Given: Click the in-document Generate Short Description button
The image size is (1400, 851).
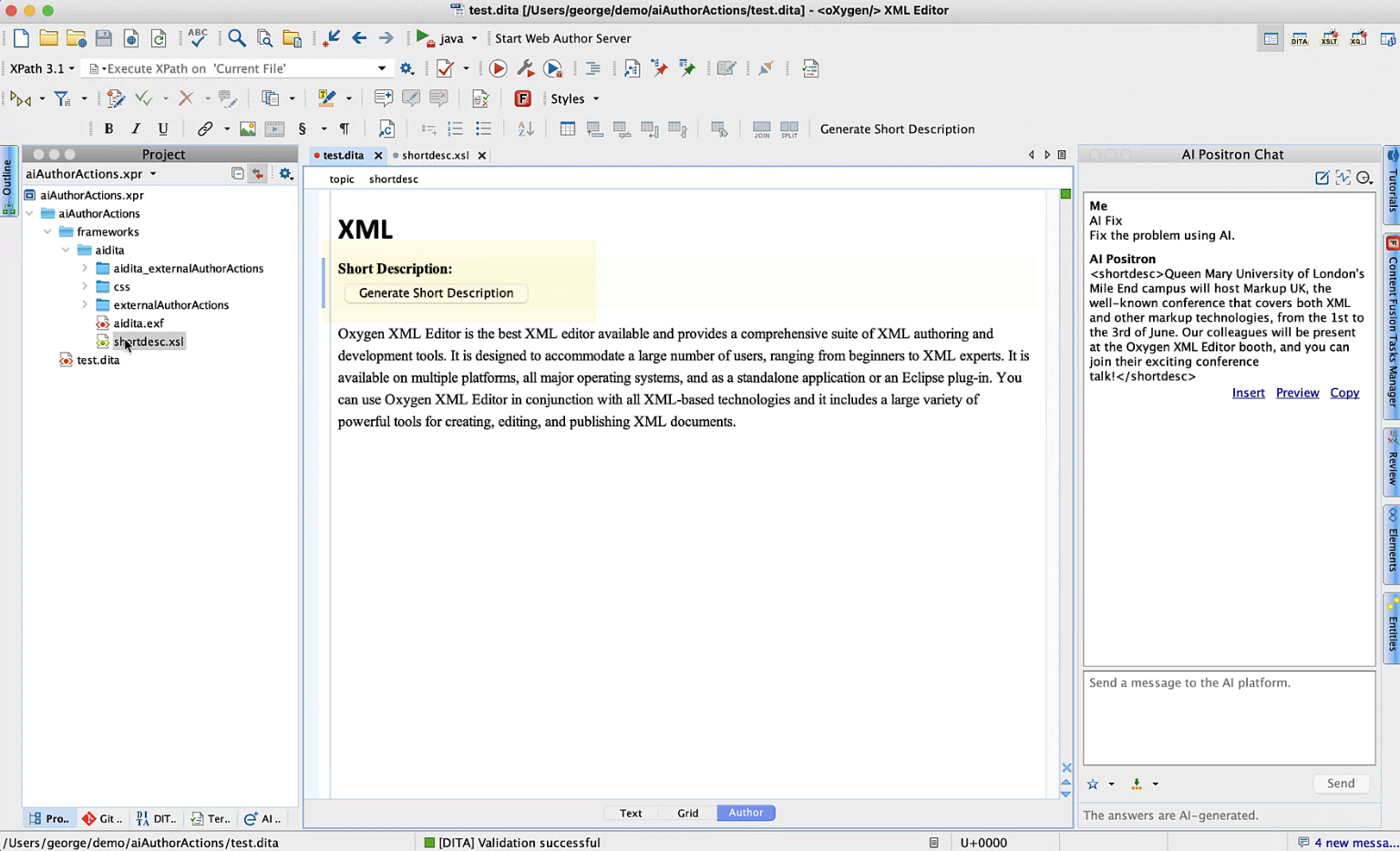Looking at the screenshot, I should (x=436, y=292).
